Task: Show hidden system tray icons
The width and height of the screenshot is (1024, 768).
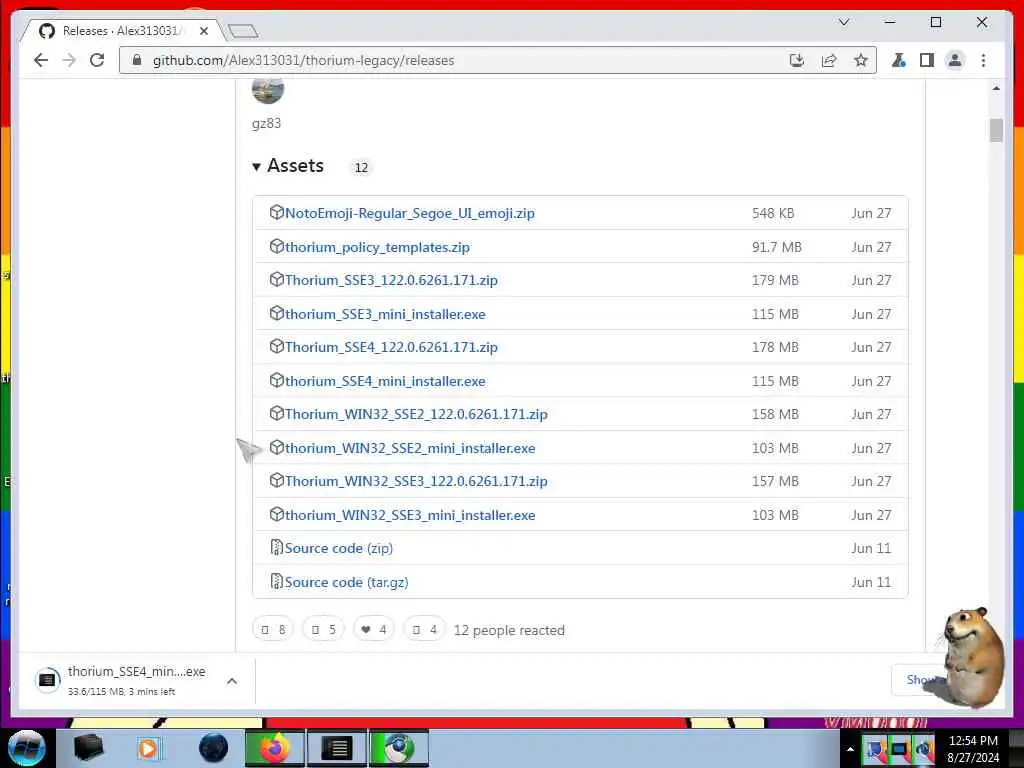Action: click(850, 749)
